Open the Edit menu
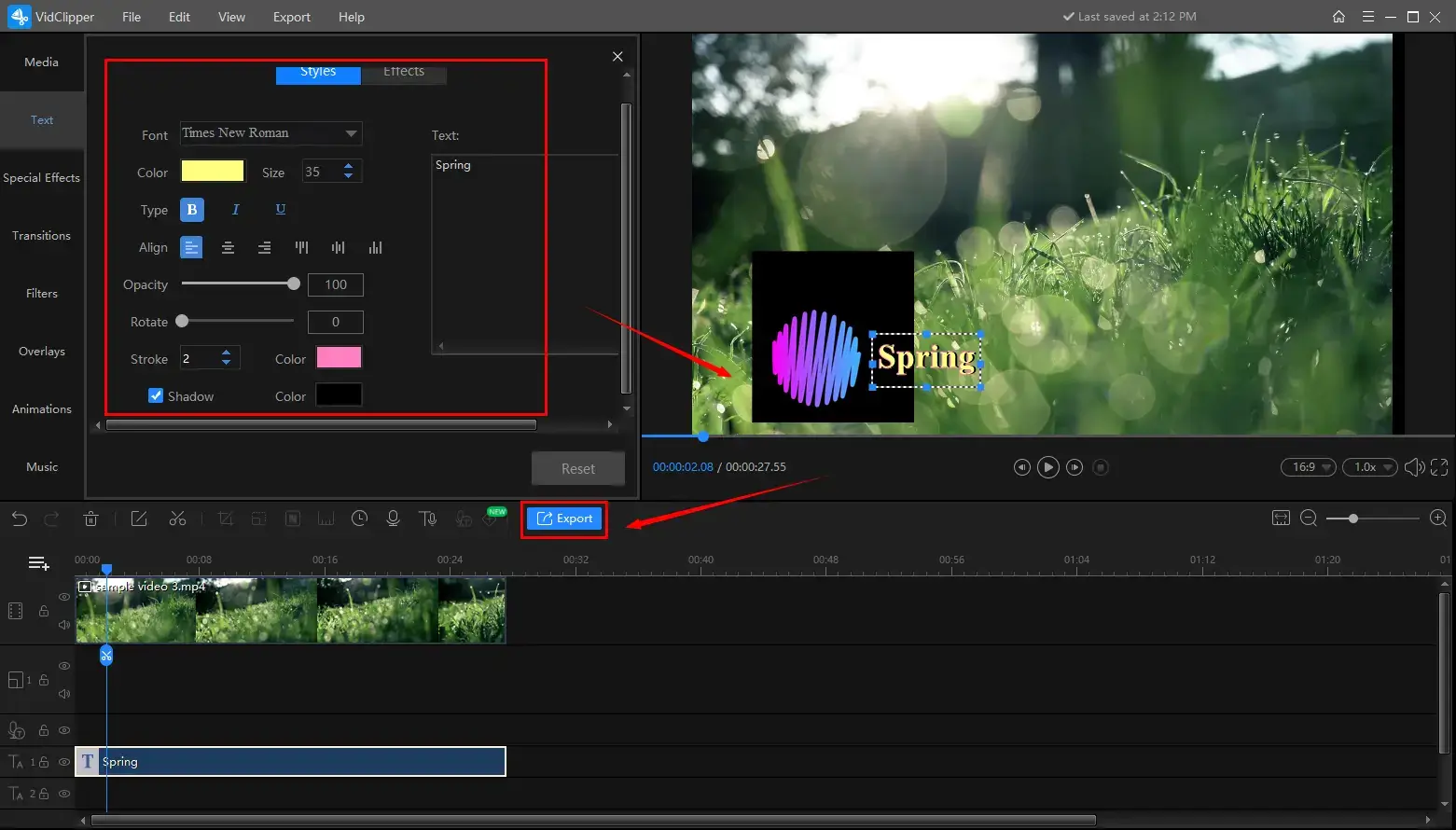The width and height of the screenshot is (1456, 830). click(179, 17)
